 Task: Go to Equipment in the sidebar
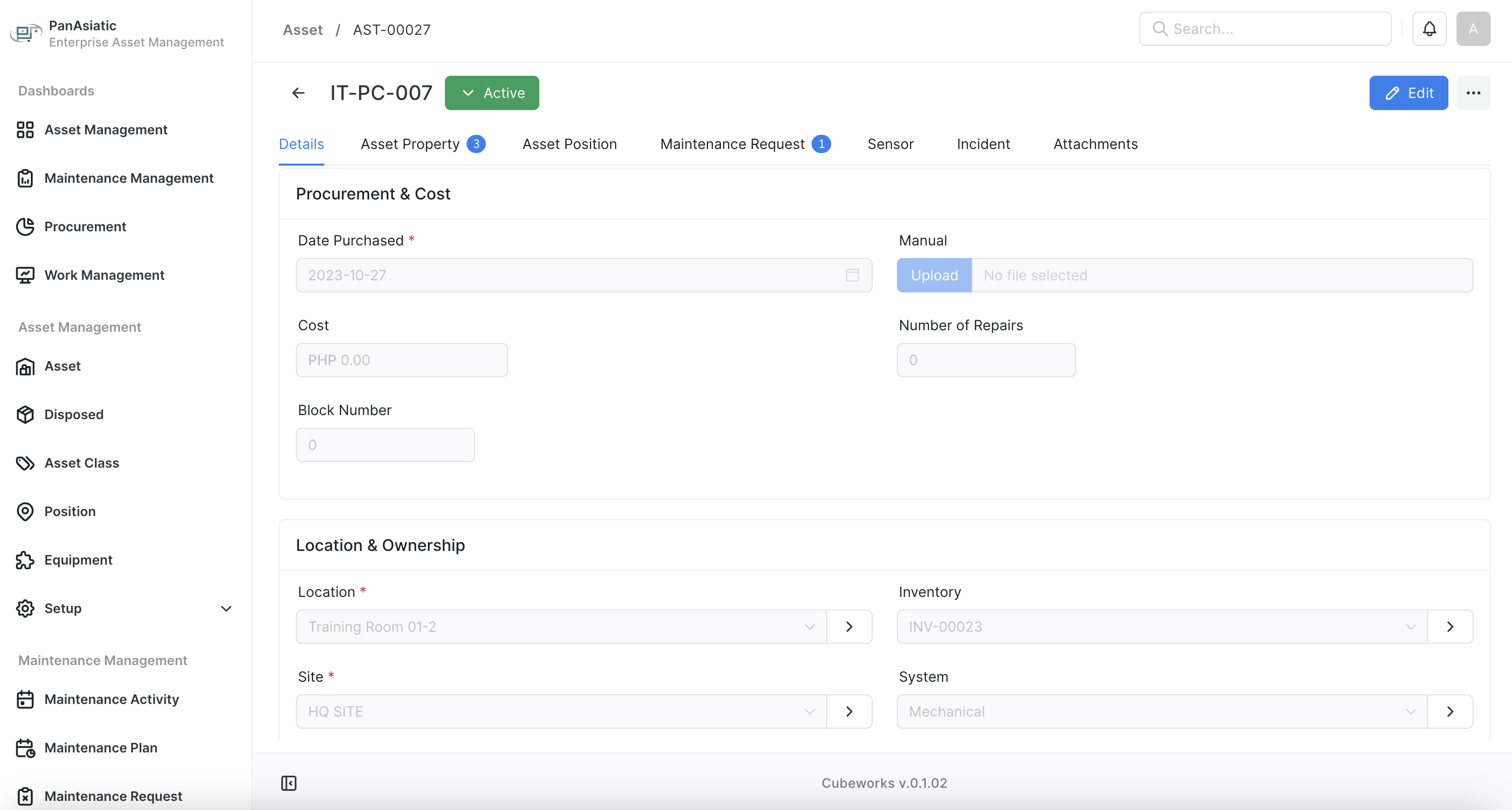(x=78, y=560)
